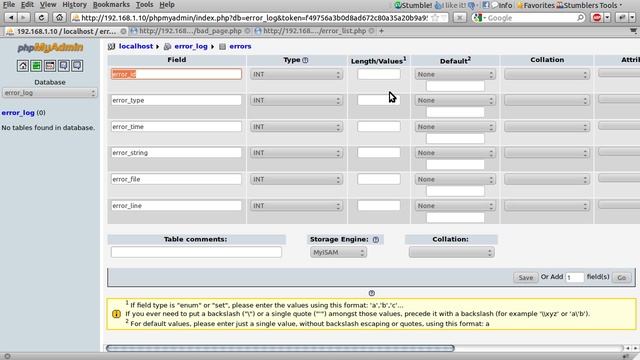
Task: Click error_log breadcrumb link
Action: point(191,47)
